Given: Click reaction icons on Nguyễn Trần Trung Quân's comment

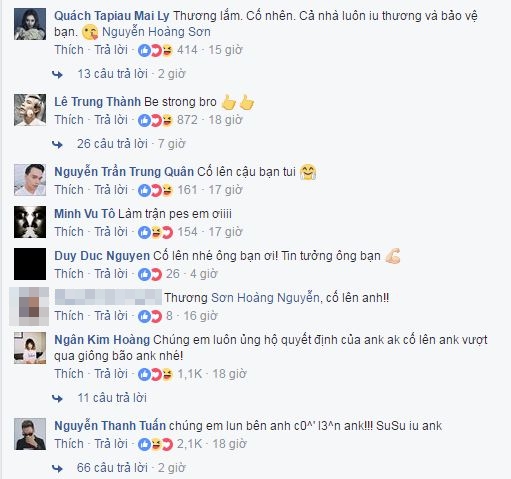Looking at the screenshot, I should (156, 190).
